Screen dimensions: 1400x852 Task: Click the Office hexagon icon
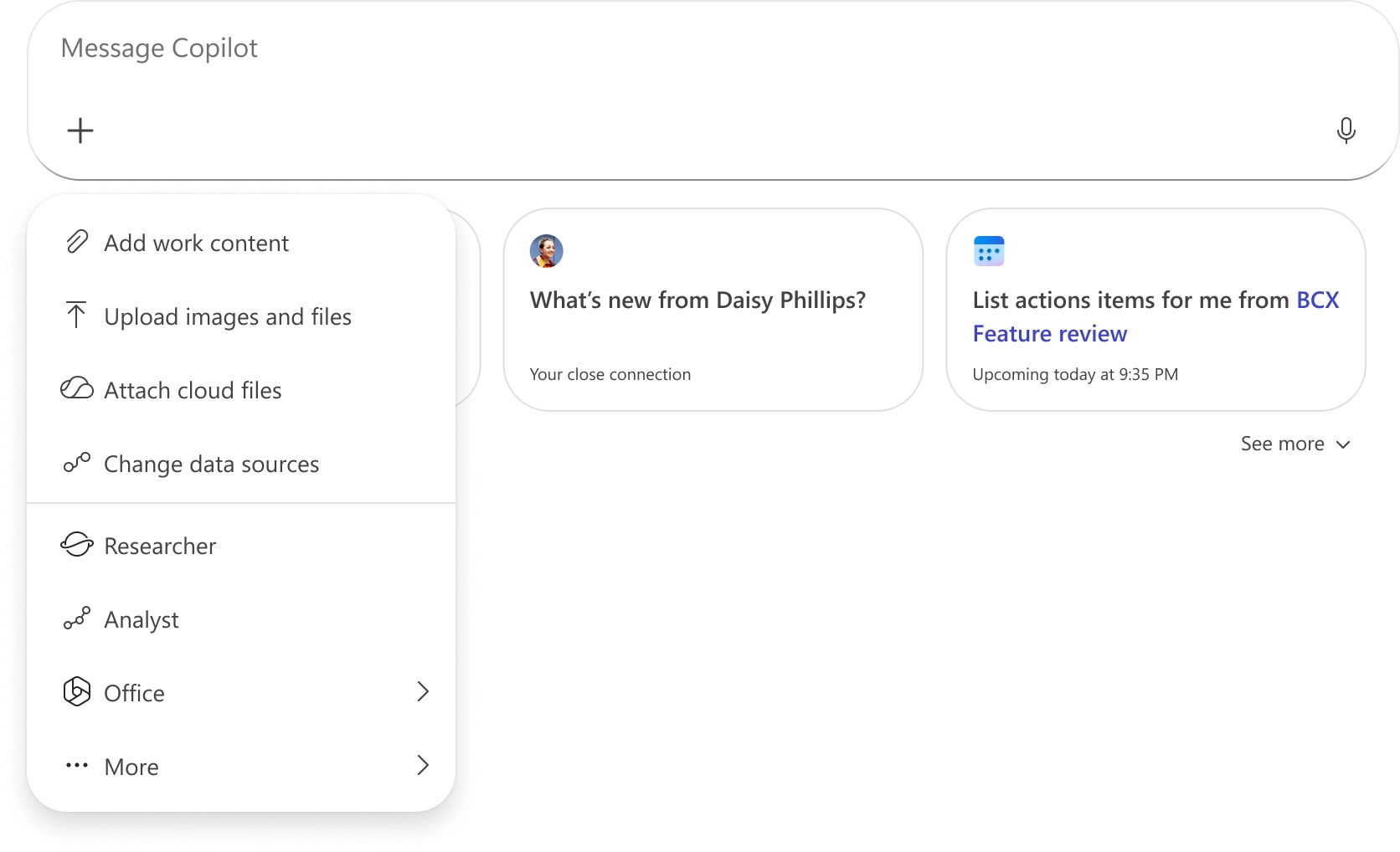point(77,692)
